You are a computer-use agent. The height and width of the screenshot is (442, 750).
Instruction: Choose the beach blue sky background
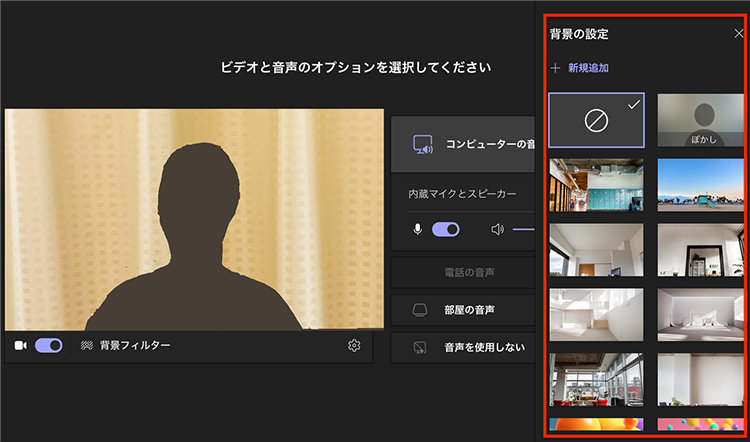pos(701,185)
